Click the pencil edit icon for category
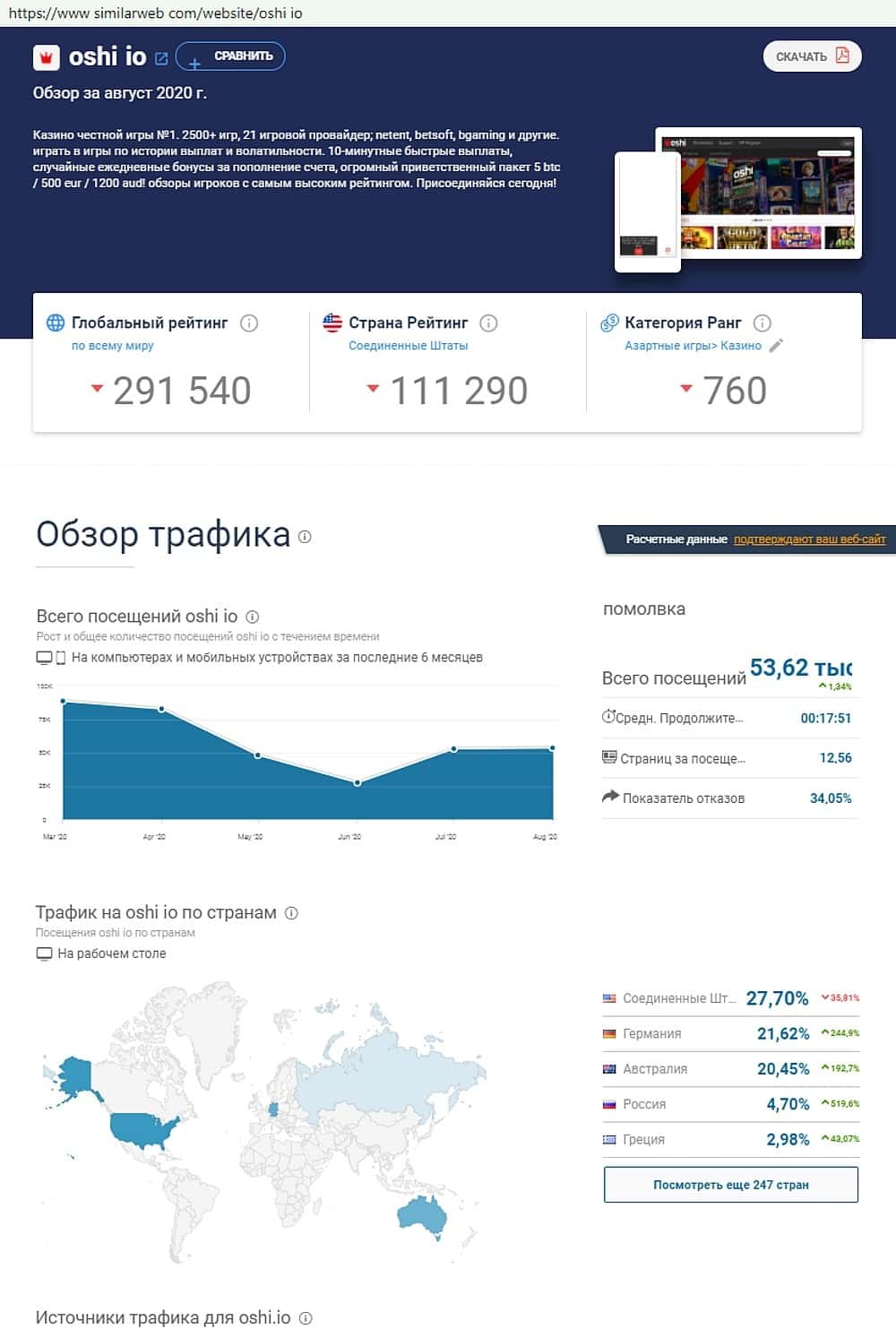The height and width of the screenshot is (1329, 896). click(x=776, y=345)
